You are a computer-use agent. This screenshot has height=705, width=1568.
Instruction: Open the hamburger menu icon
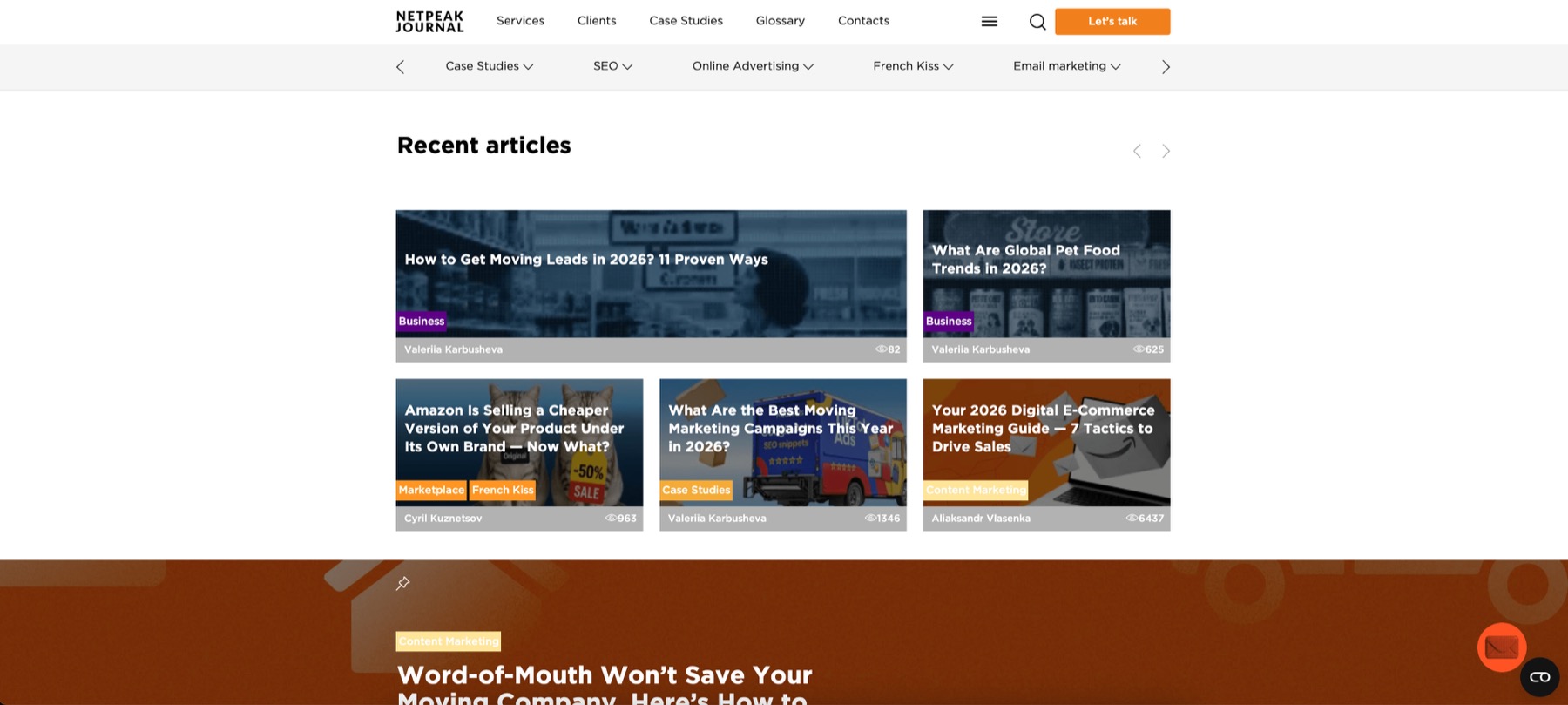click(989, 21)
